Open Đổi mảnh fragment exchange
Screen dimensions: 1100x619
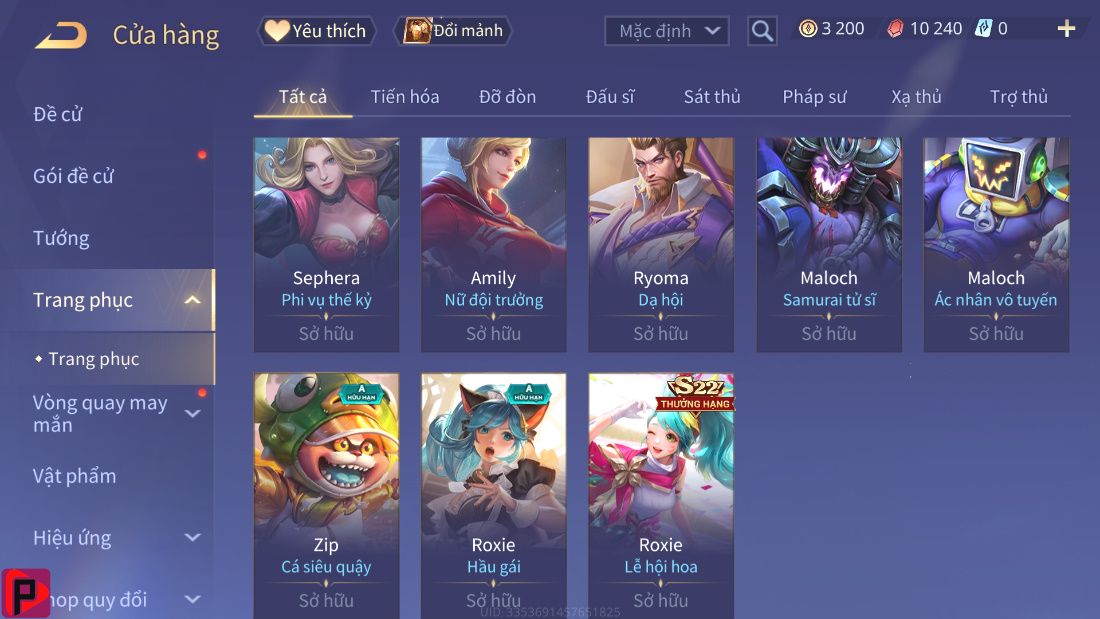pos(455,31)
